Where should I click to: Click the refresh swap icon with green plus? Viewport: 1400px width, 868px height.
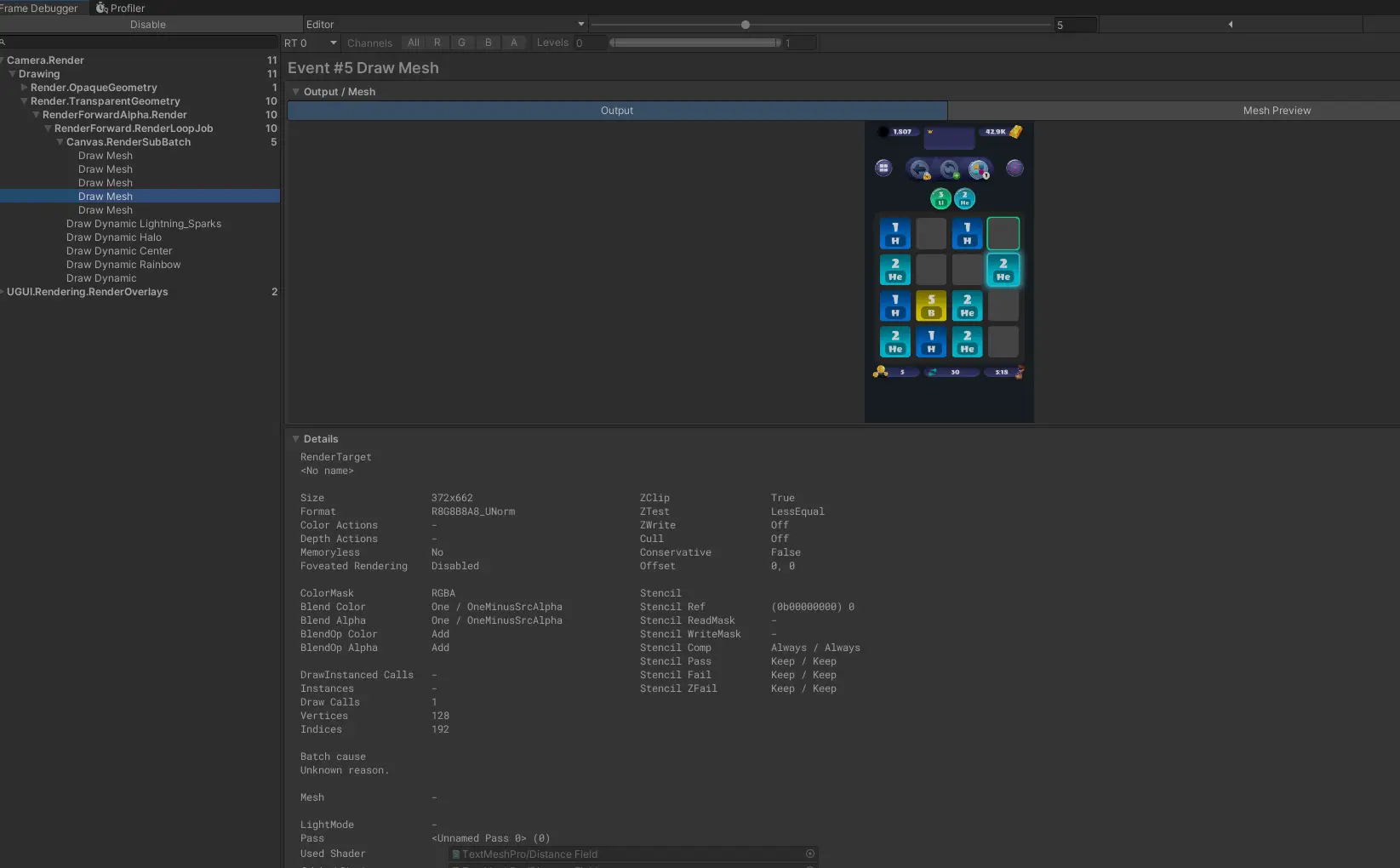[950, 169]
